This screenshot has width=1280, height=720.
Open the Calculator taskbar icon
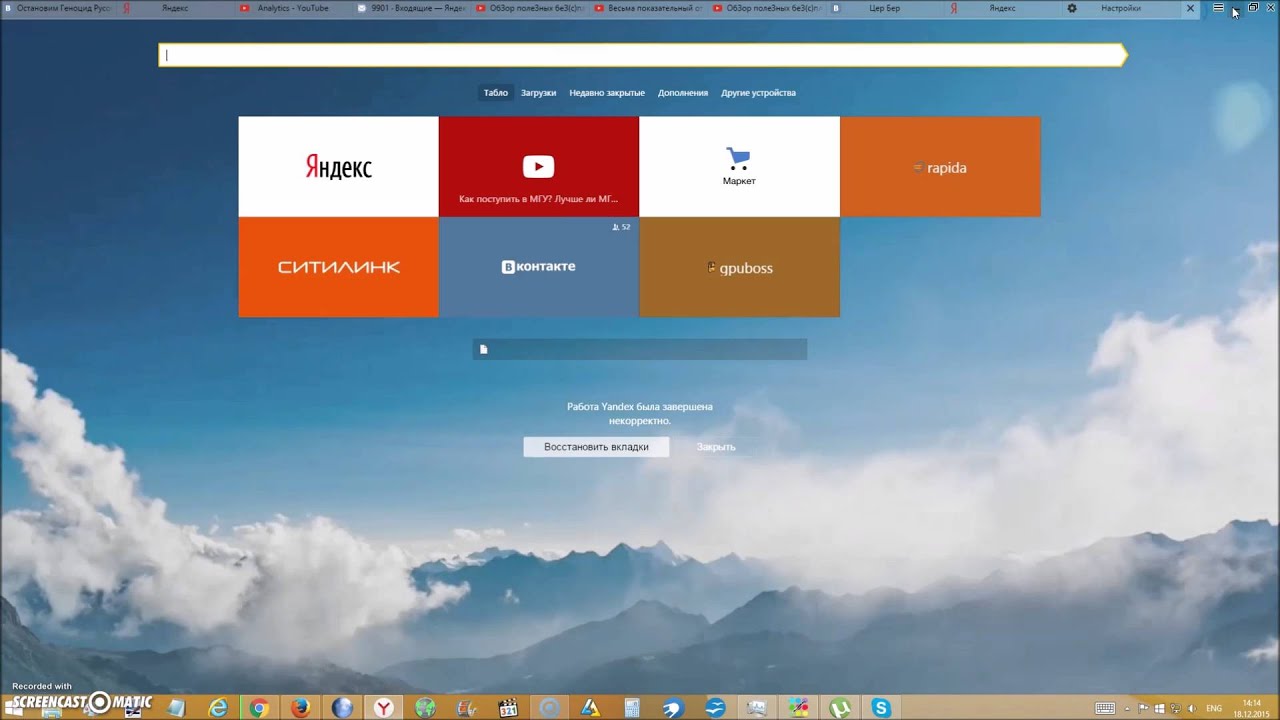coord(632,708)
